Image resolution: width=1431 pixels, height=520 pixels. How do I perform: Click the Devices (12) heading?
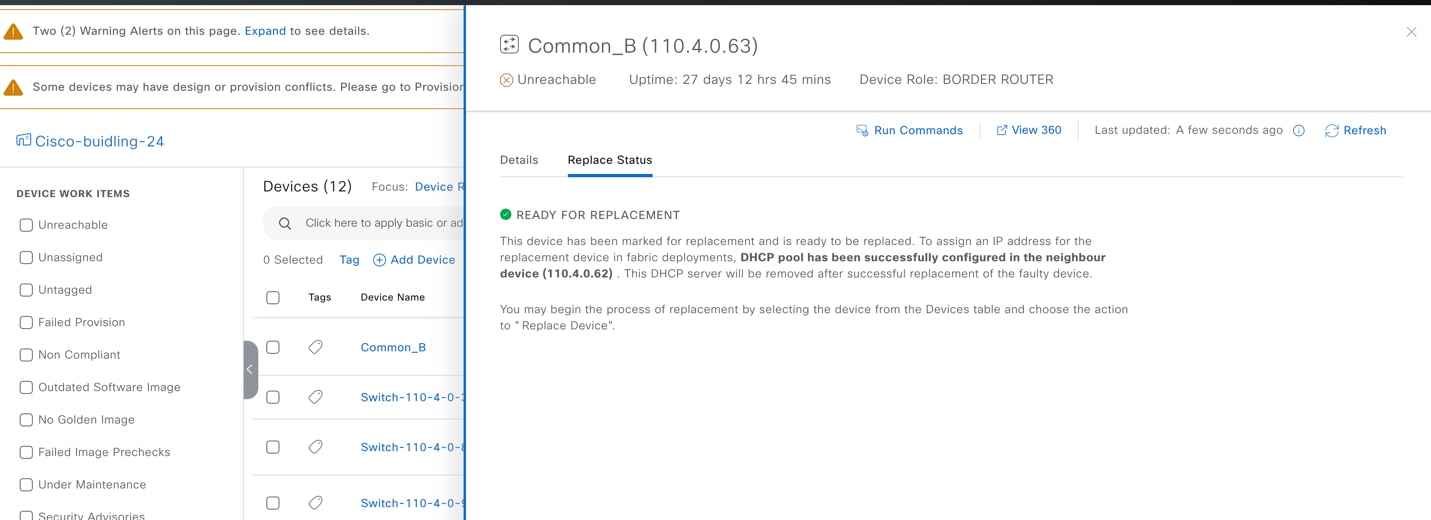coord(307,186)
